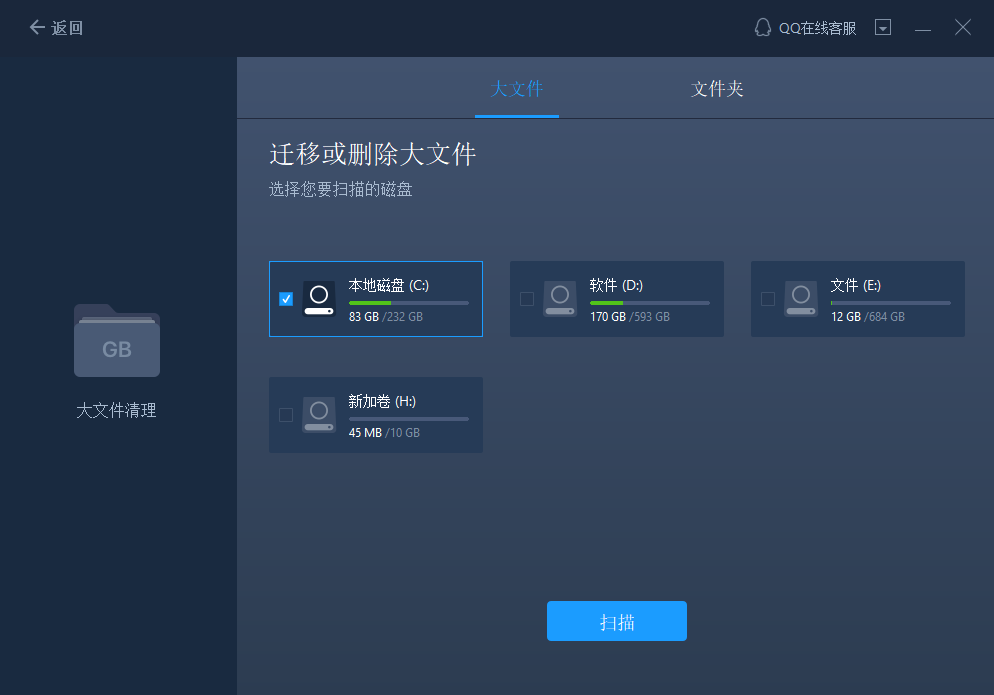Screen dimensions: 994x695
Task: Open the title bar dropdown menu icon
Action: 883,27
